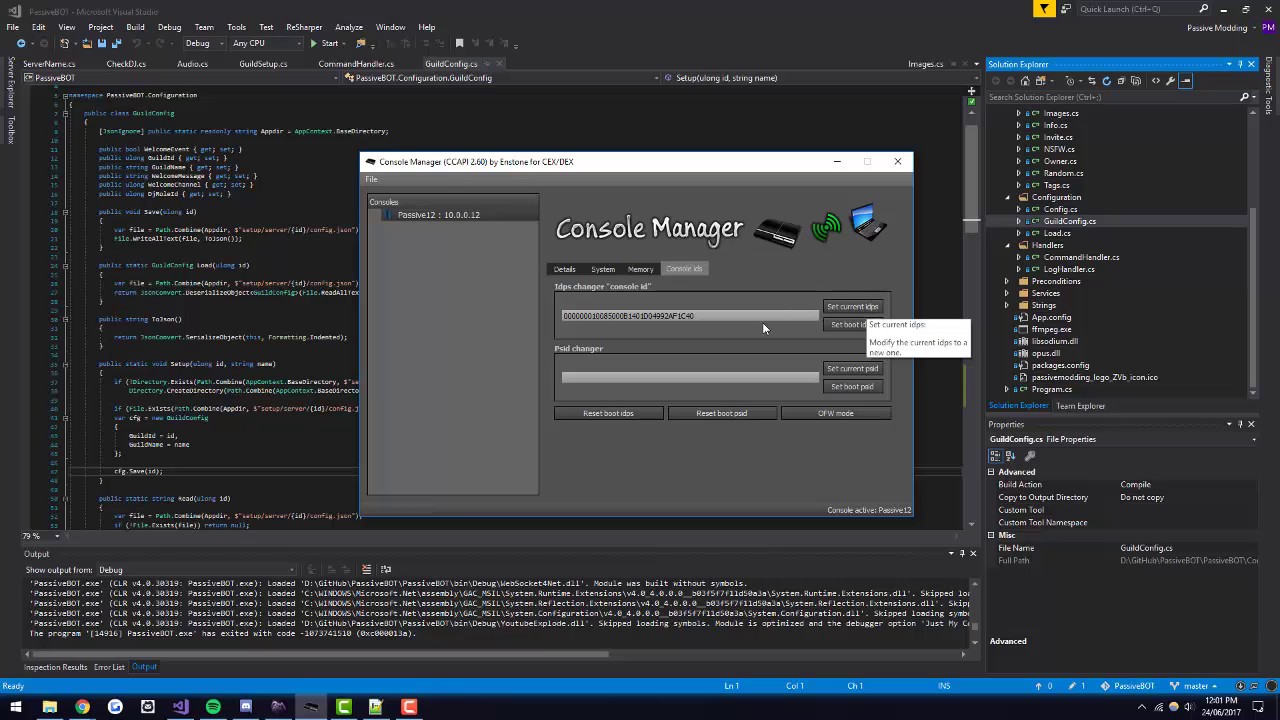Image resolution: width=1280 pixels, height=720 pixels.
Task: Expand the Preconditions folder
Action: 1007,281
